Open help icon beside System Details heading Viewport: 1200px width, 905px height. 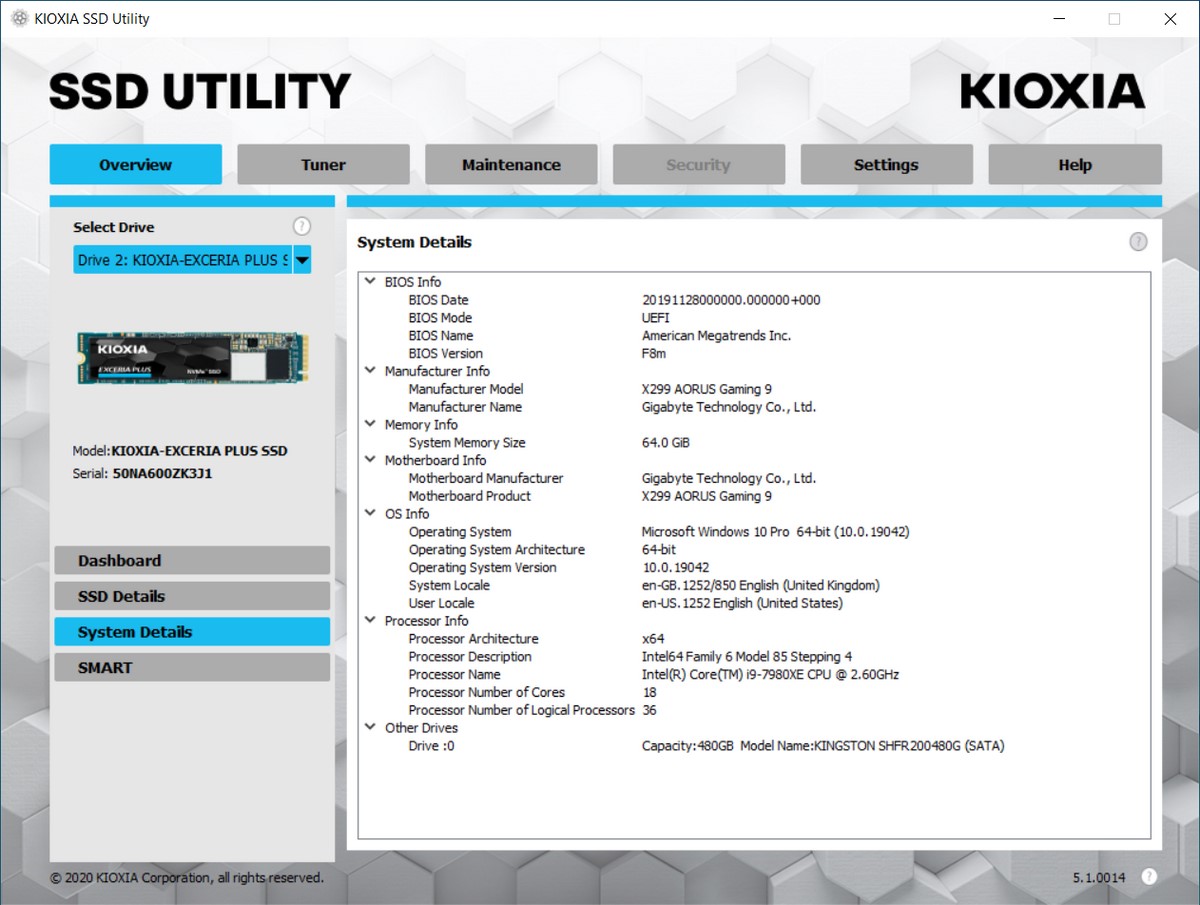1138,242
